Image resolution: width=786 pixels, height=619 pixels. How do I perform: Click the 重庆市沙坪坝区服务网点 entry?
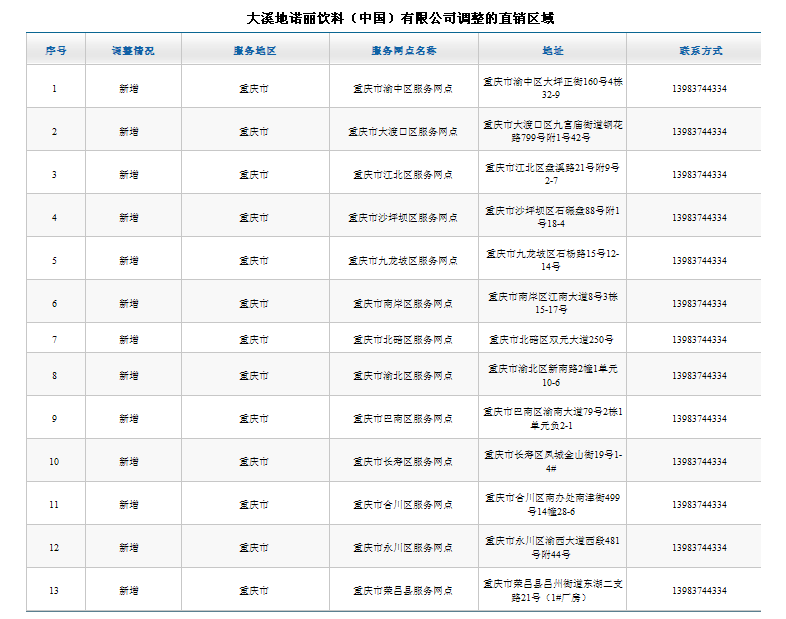pos(403,218)
